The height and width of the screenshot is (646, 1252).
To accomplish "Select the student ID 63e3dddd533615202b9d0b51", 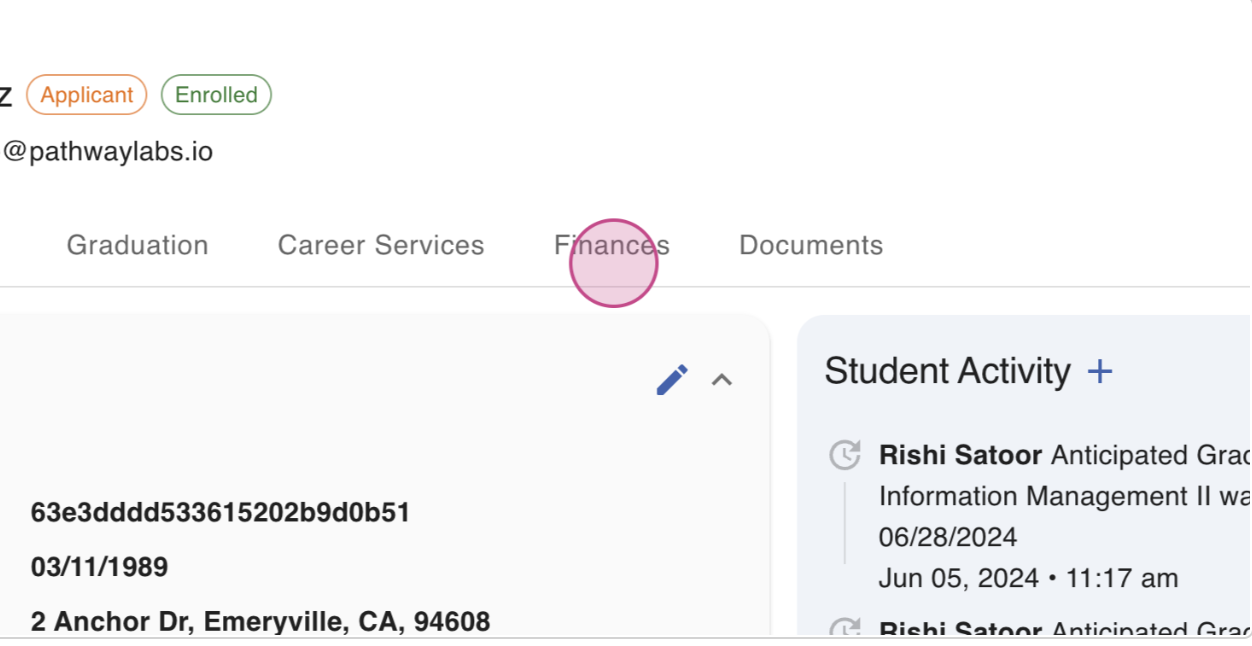I will pyautogui.click(x=221, y=513).
